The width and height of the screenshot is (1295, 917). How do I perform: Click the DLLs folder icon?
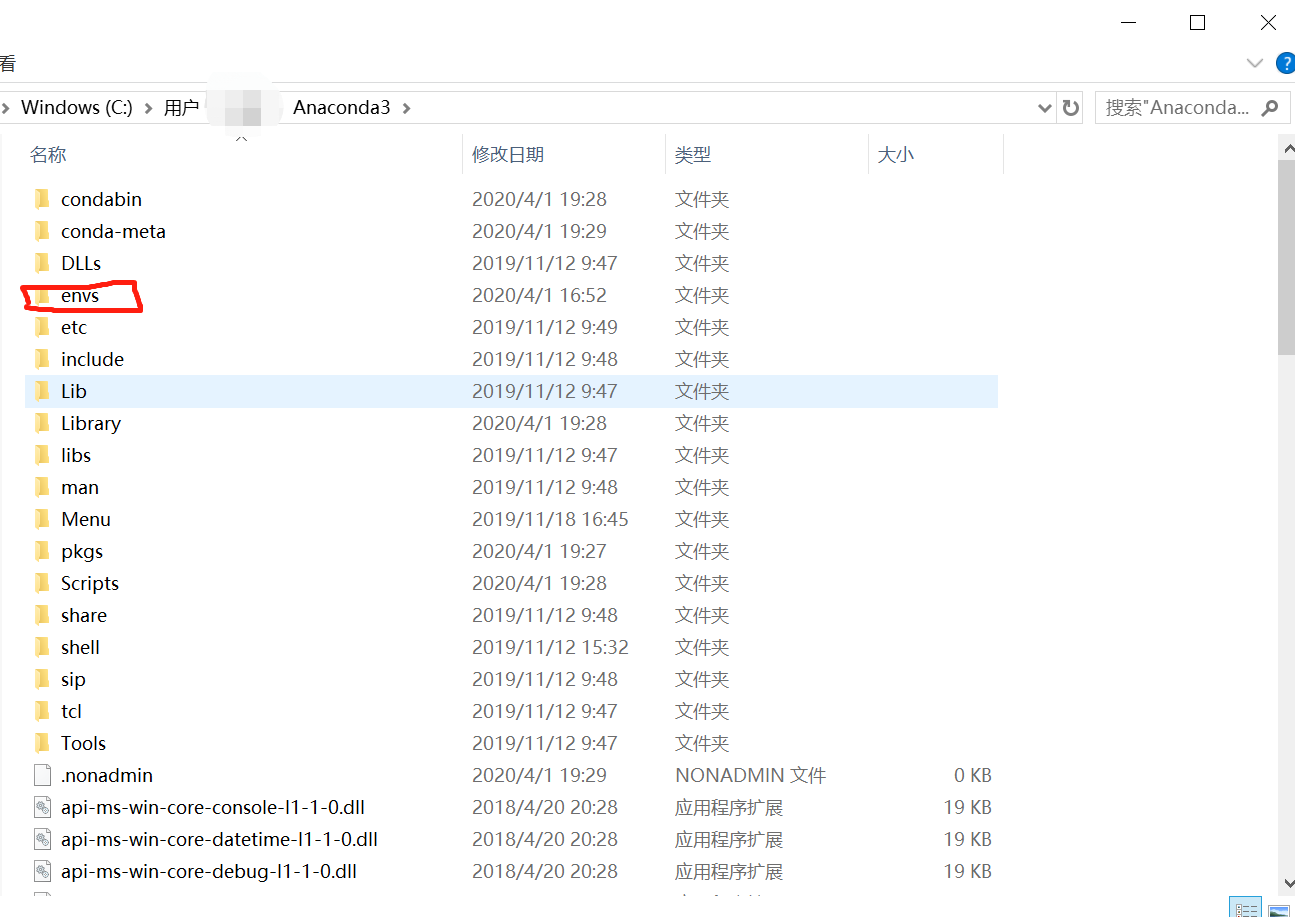point(42,263)
